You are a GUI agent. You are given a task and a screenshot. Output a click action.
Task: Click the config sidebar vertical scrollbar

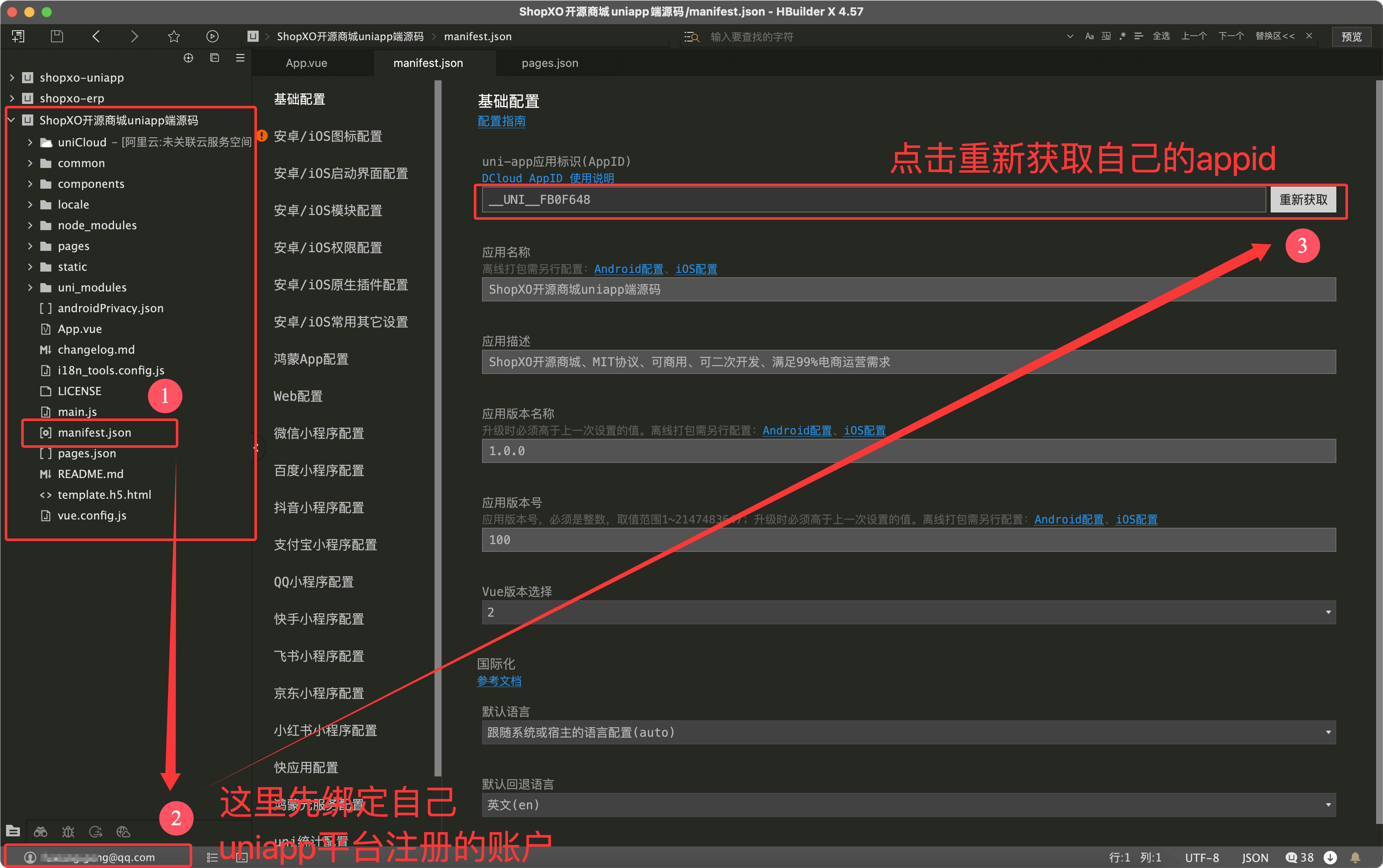(438, 429)
